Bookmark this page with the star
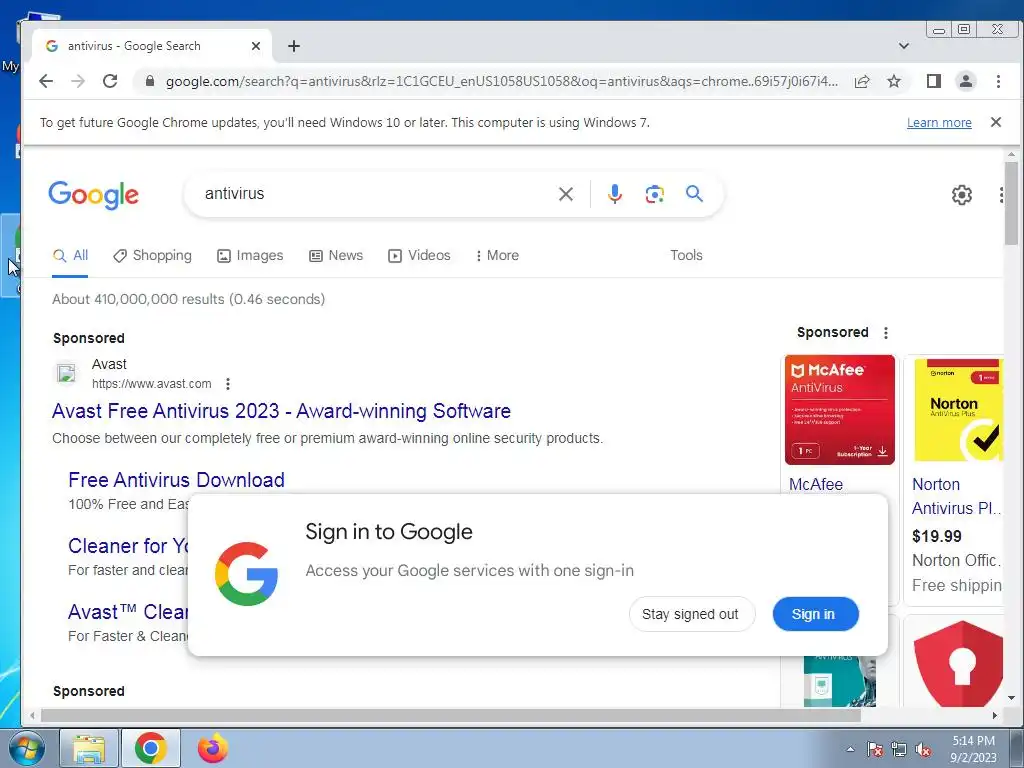Image resolution: width=1024 pixels, height=768 pixels. pos(894,81)
